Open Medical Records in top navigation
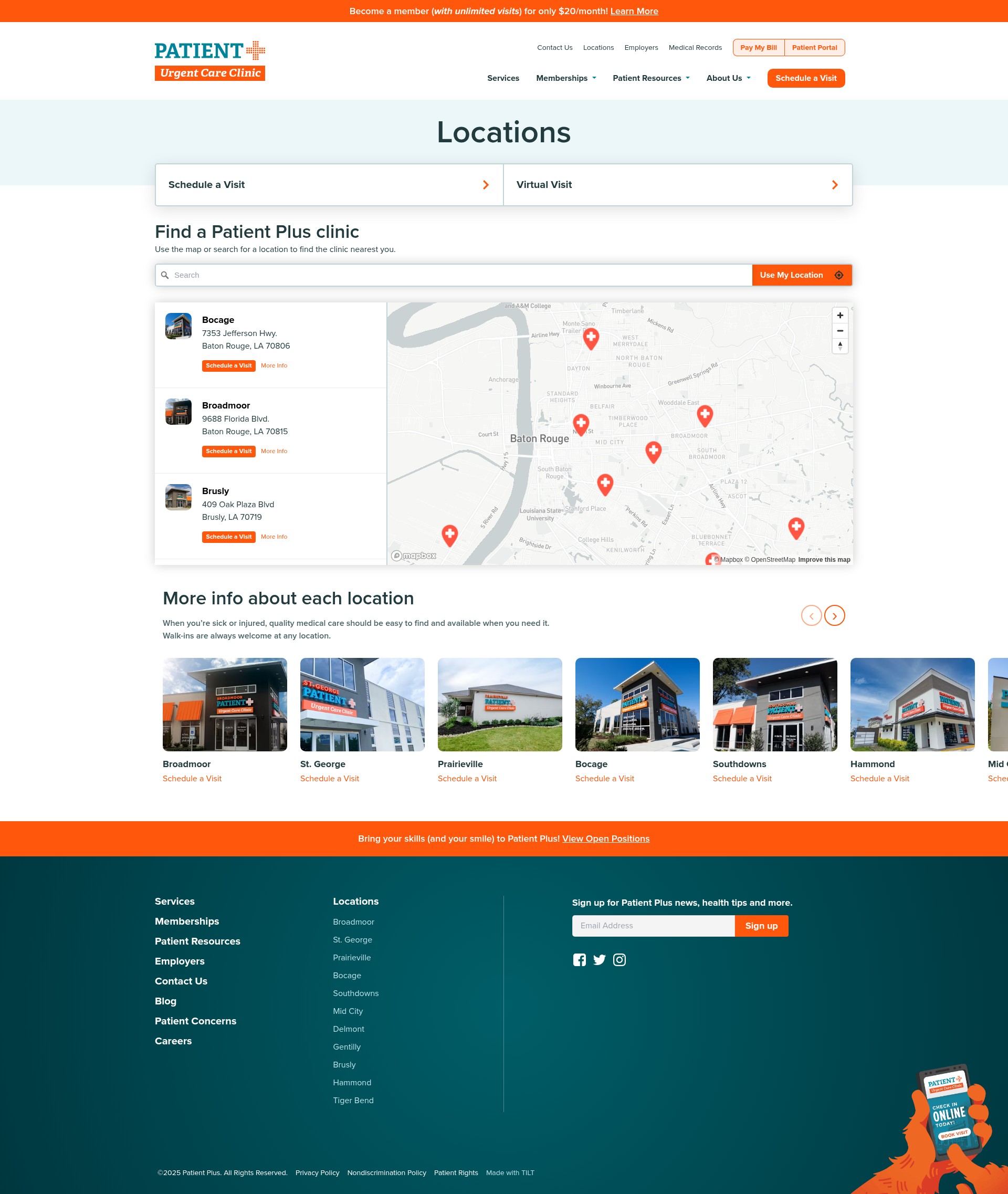This screenshot has height=1194, width=1008. (695, 47)
